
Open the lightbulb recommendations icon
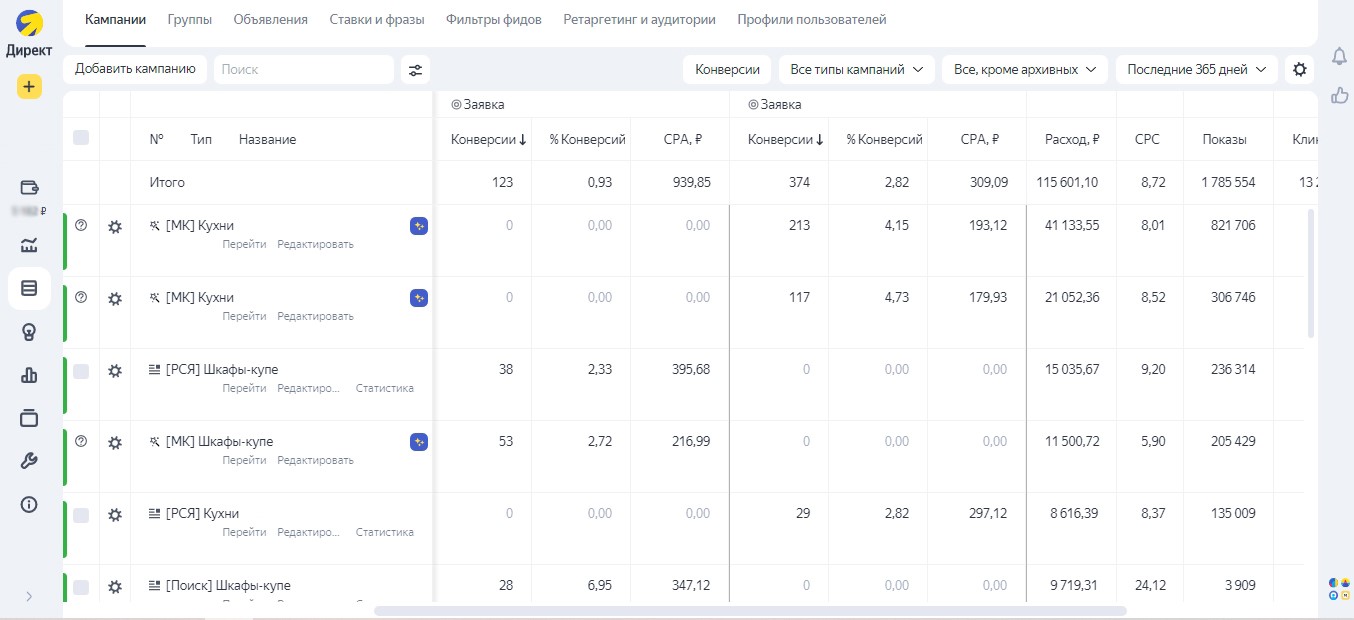tap(29, 332)
